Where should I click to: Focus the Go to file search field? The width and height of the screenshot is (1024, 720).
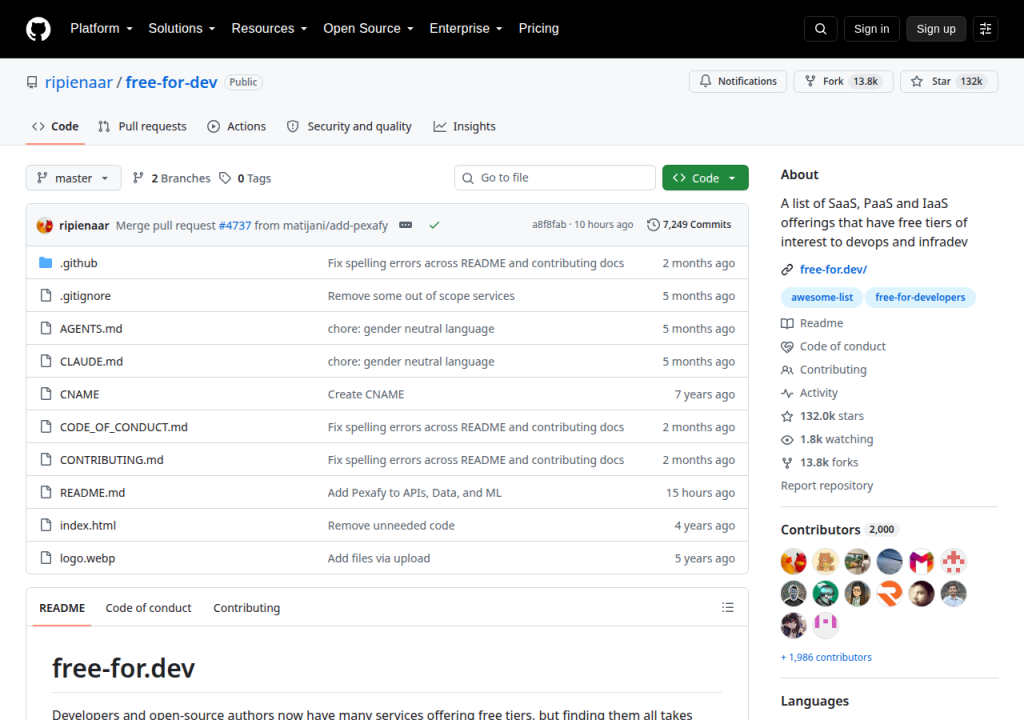555,178
